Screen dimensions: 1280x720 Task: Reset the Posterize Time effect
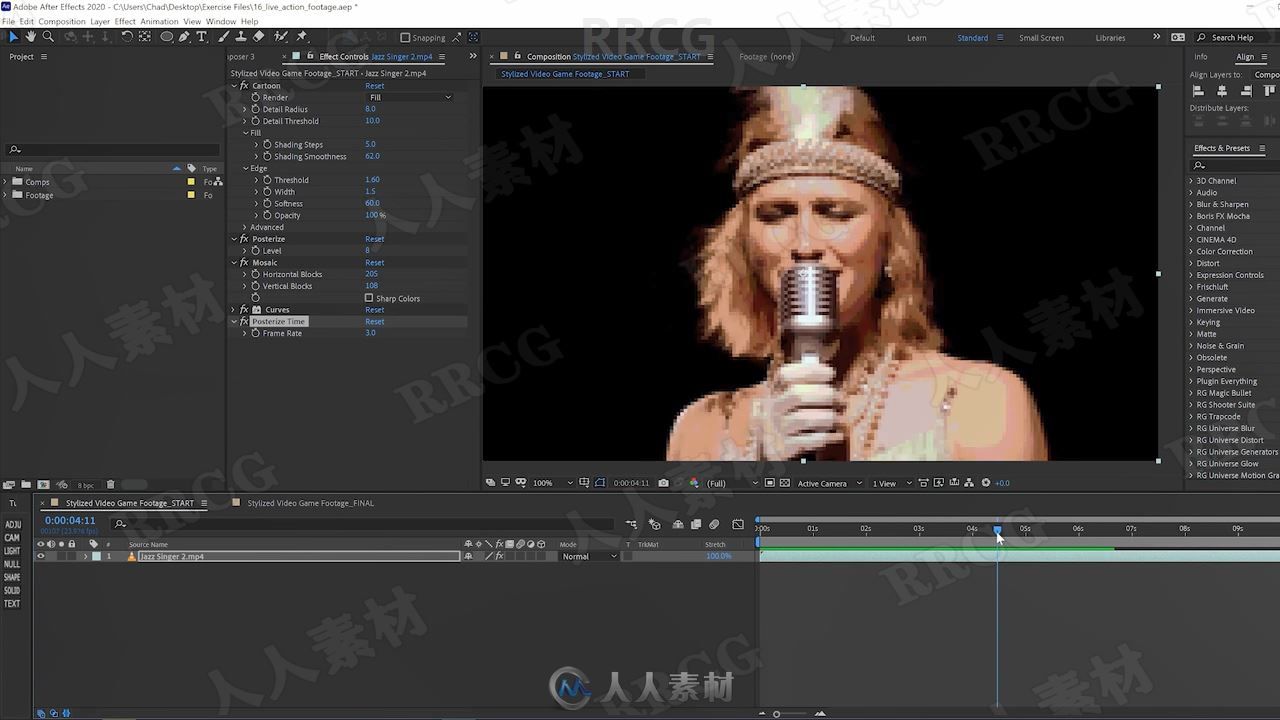point(374,322)
